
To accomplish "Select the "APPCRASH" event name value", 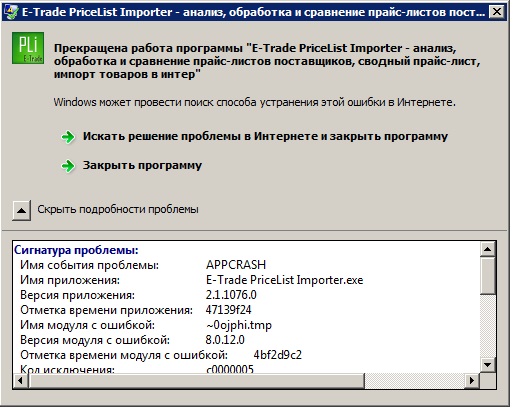I will click(x=236, y=265).
